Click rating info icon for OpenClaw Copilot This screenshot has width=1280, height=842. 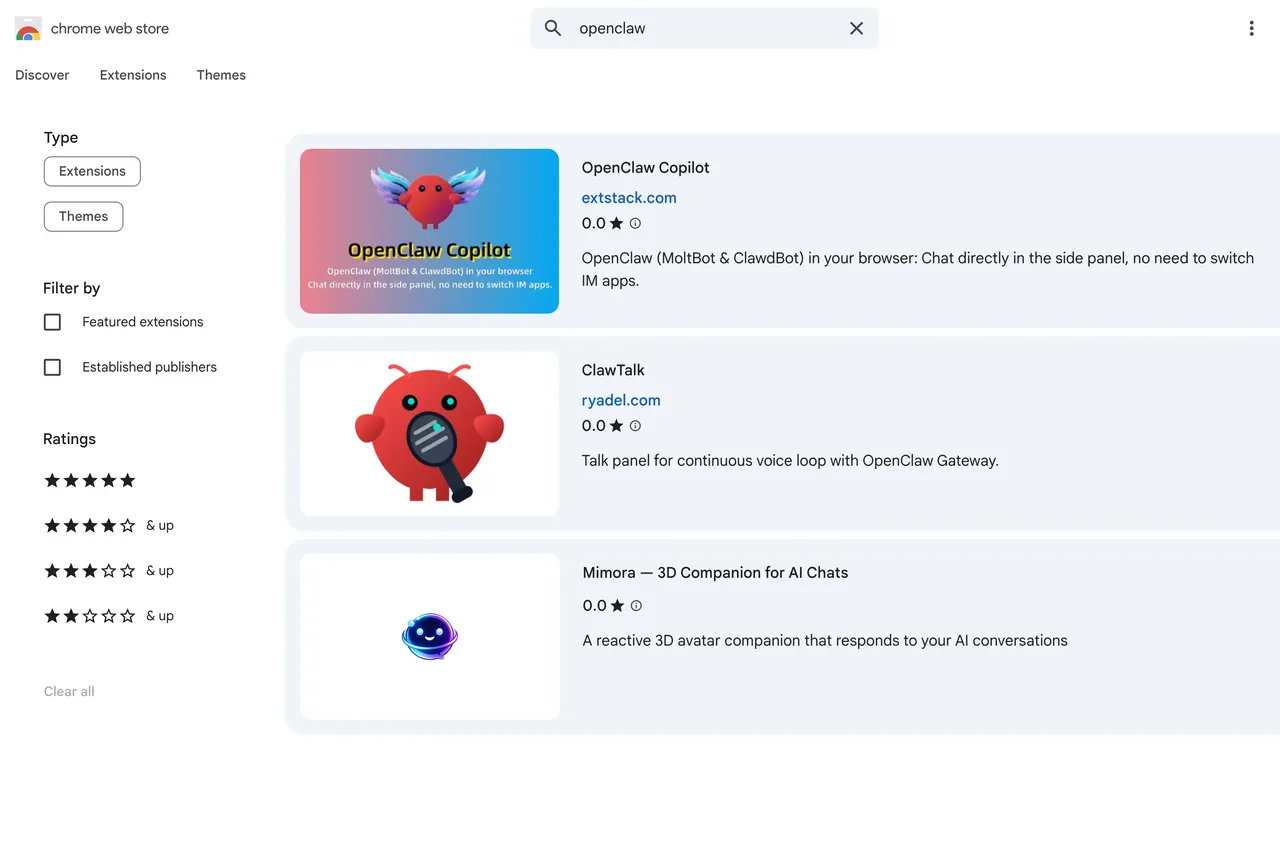(x=635, y=224)
